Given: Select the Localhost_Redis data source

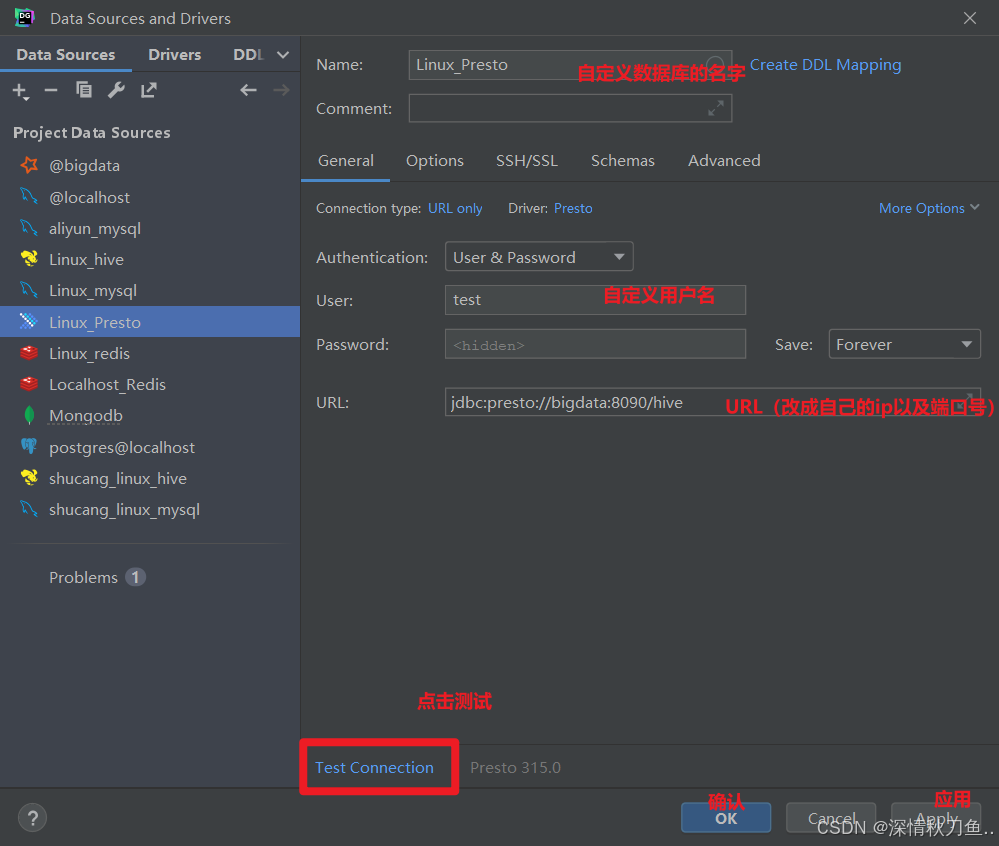Looking at the screenshot, I should 150,384.
